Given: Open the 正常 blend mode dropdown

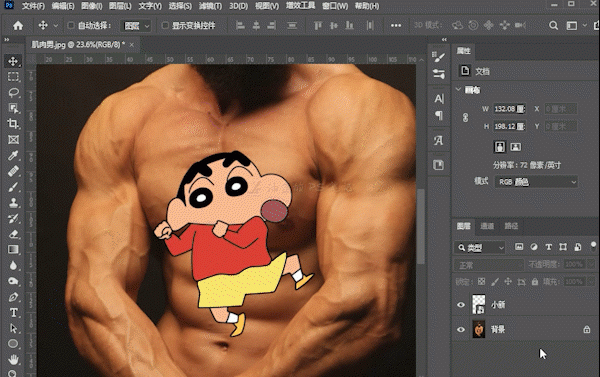Looking at the screenshot, I should click(x=489, y=265).
